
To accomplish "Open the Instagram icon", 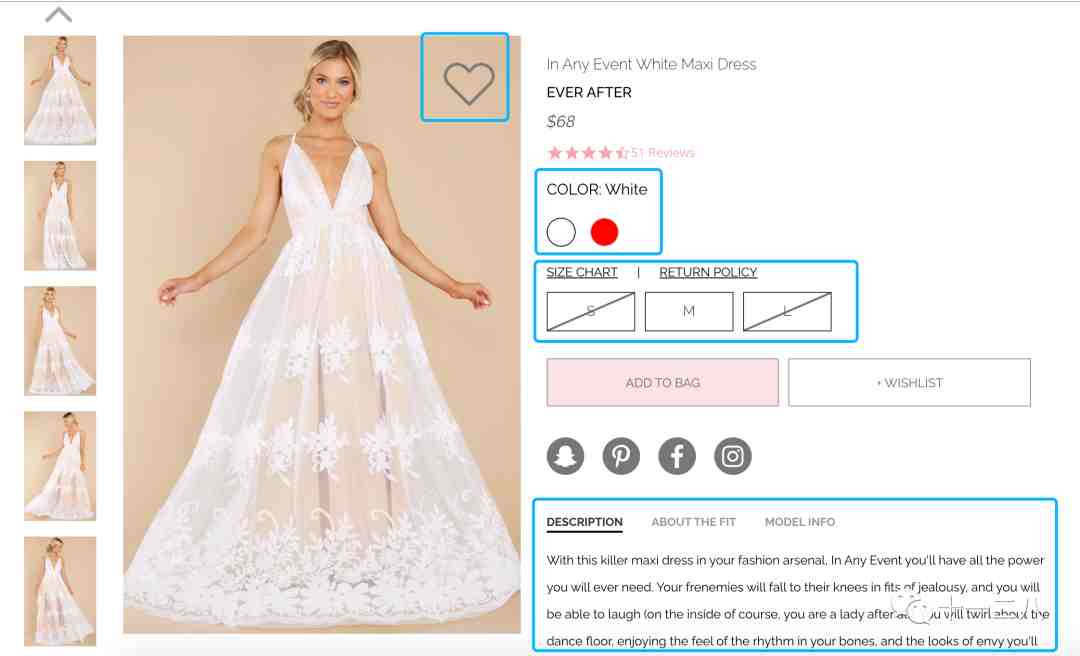I will coord(732,456).
